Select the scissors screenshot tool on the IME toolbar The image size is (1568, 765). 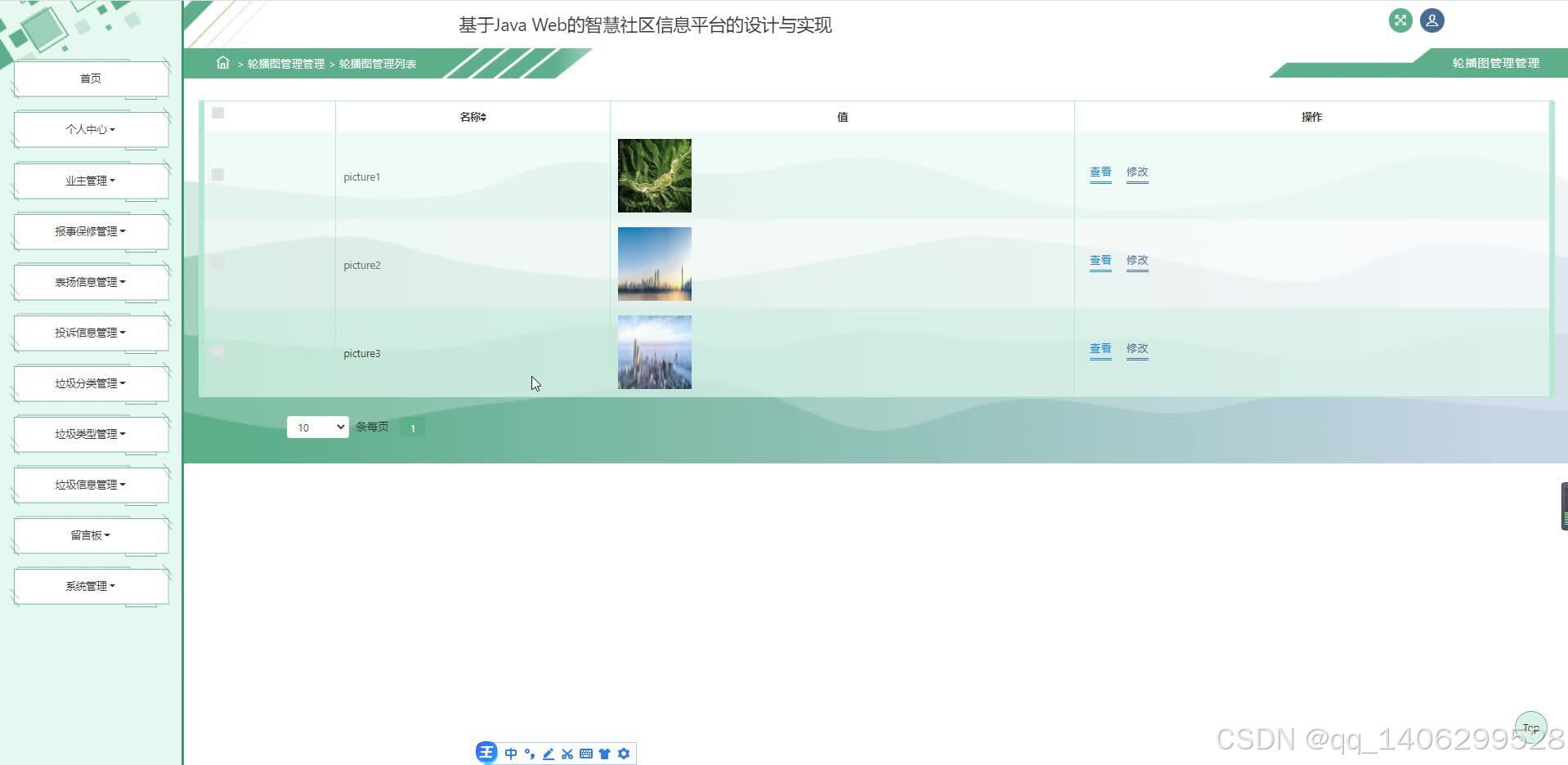(567, 753)
